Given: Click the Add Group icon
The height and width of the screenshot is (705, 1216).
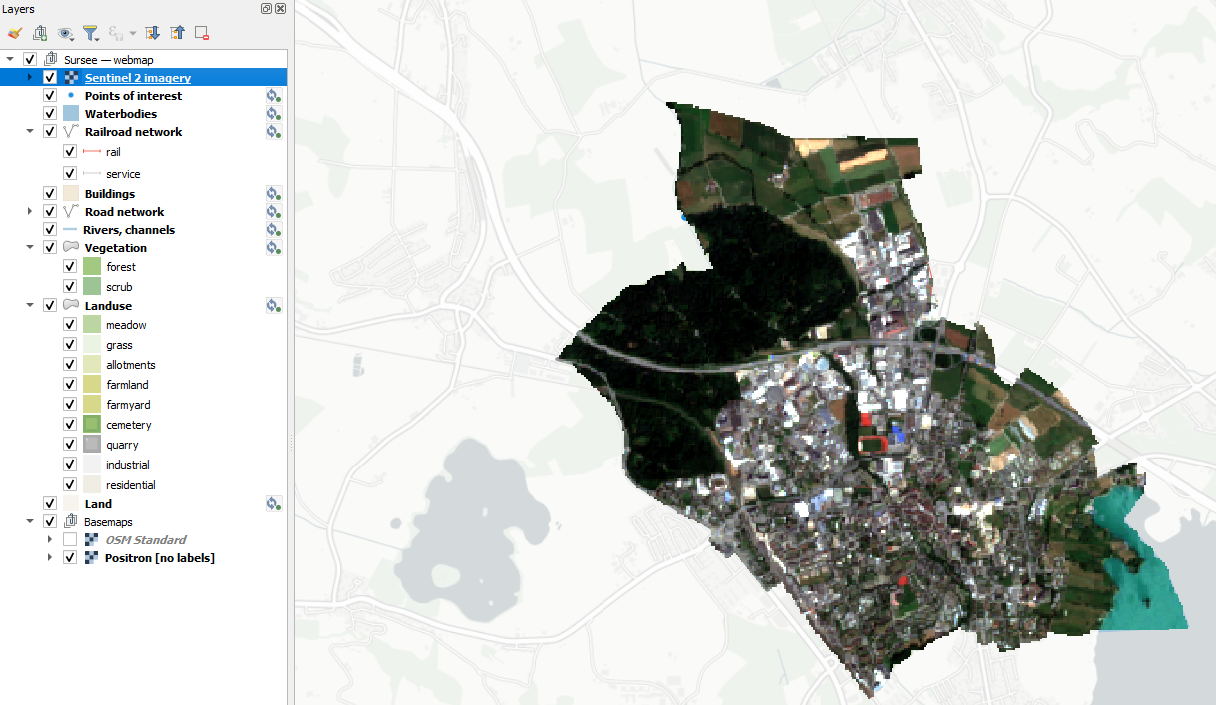Looking at the screenshot, I should click(40, 33).
